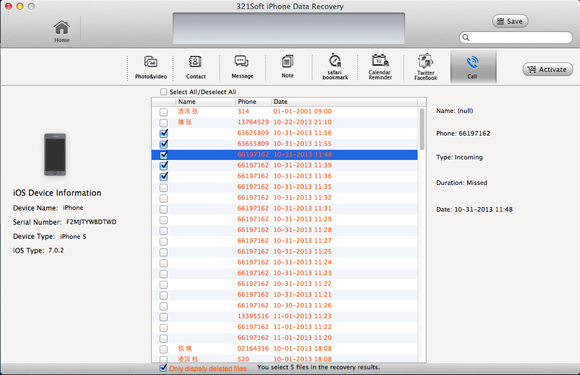This screenshot has width=580, height=375.
Task: Select call entry dated 10-30-2013 11:26
Action: 284,305
